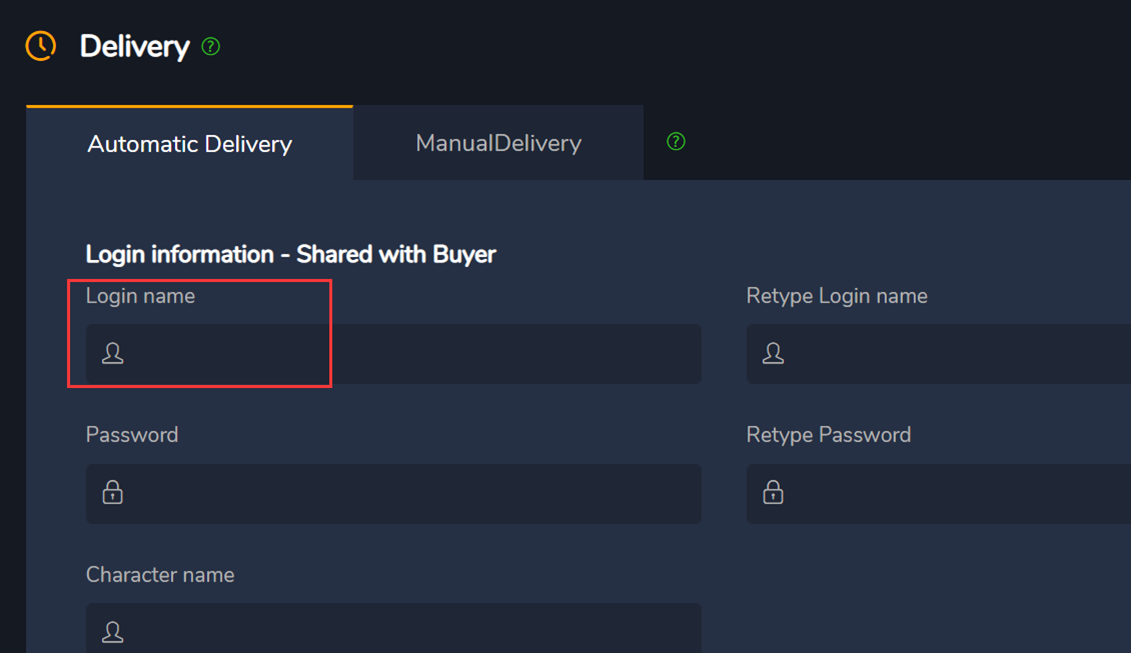This screenshot has height=653, width=1131.
Task: Open the help icon next to Delivery heading
Action: click(x=211, y=47)
